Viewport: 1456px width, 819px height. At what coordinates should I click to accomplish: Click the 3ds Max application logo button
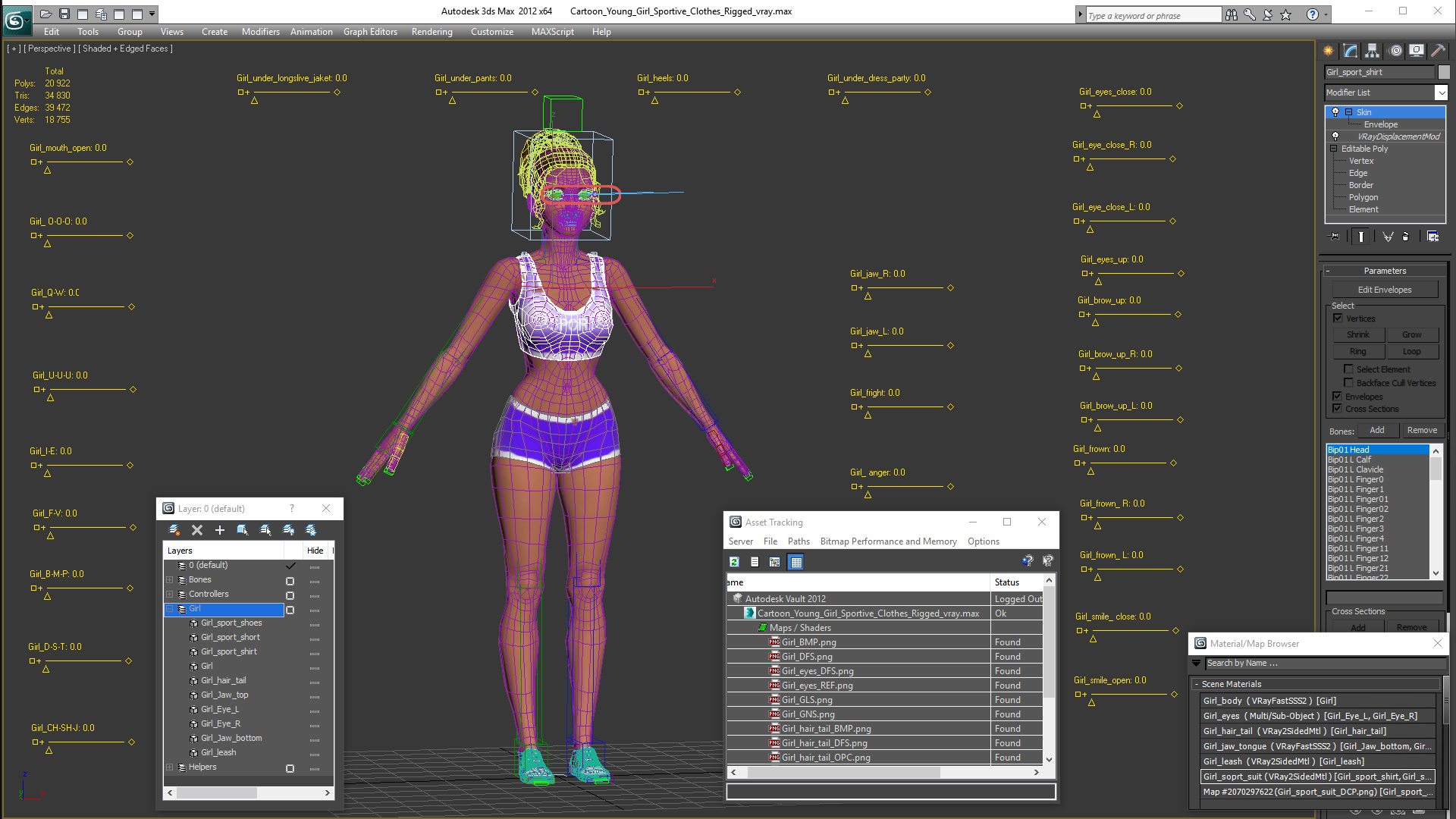16,20
